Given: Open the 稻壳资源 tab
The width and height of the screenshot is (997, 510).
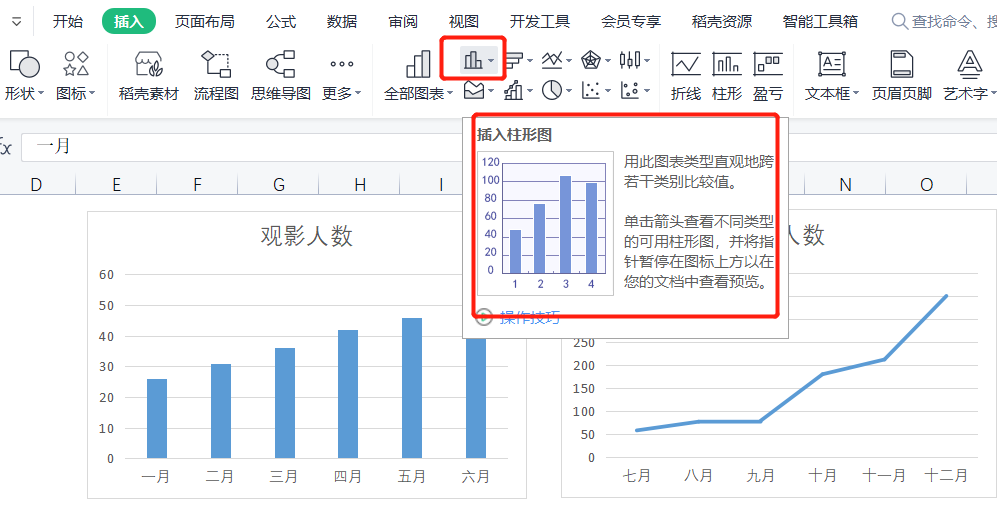Looking at the screenshot, I should point(722,22).
